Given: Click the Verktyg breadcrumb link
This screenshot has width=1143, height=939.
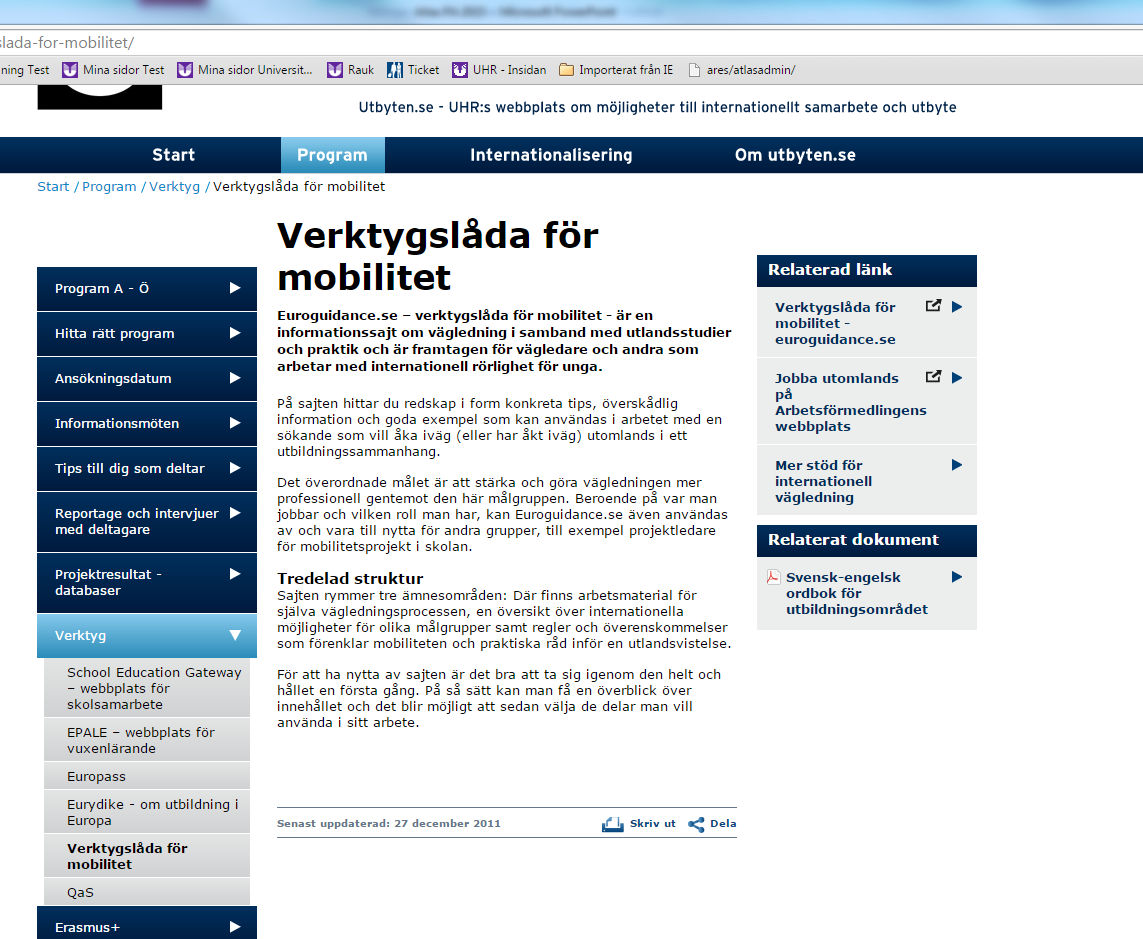Looking at the screenshot, I should point(174,187).
